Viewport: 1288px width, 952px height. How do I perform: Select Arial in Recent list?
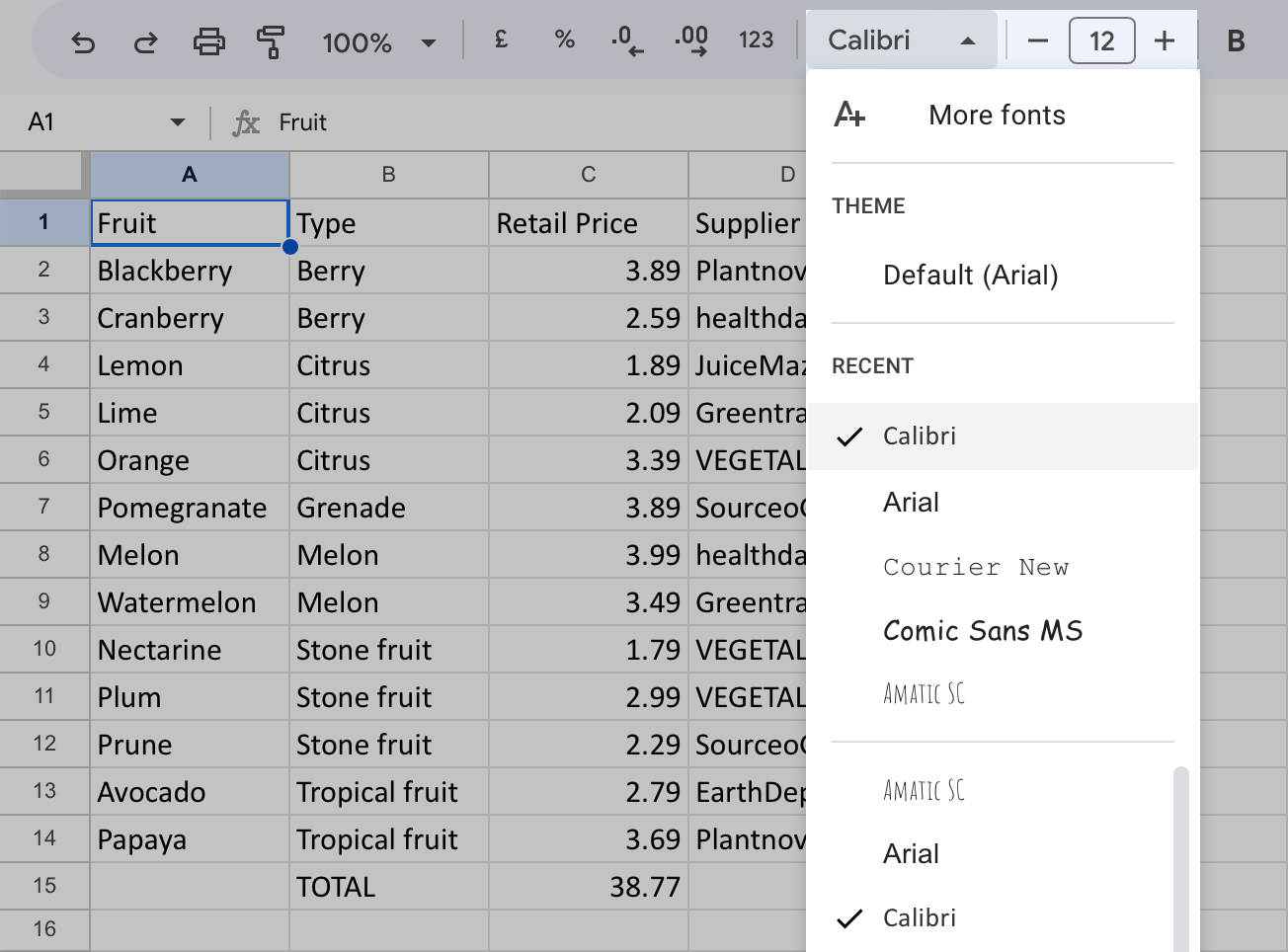click(x=1003, y=503)
